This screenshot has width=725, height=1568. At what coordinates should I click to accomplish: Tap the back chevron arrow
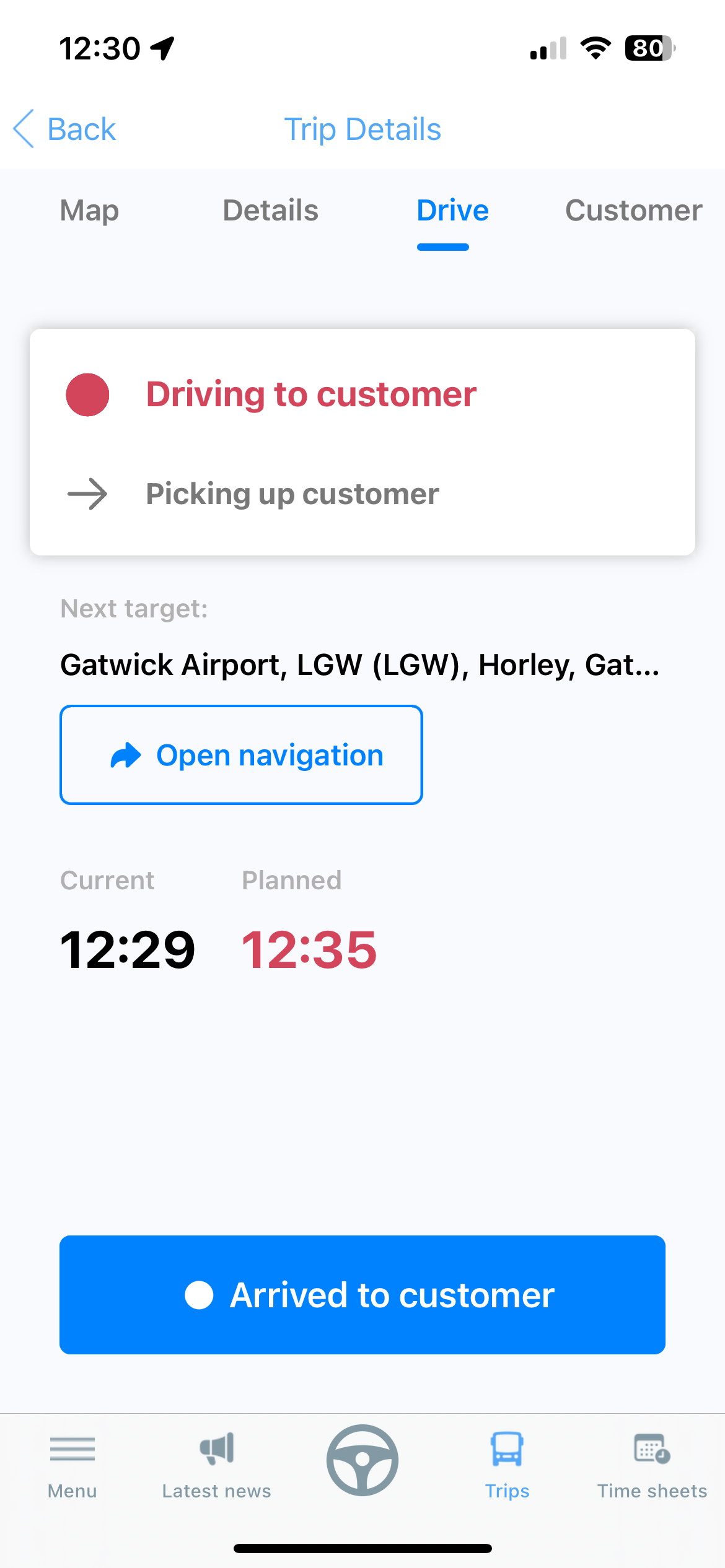pos(24,129)
